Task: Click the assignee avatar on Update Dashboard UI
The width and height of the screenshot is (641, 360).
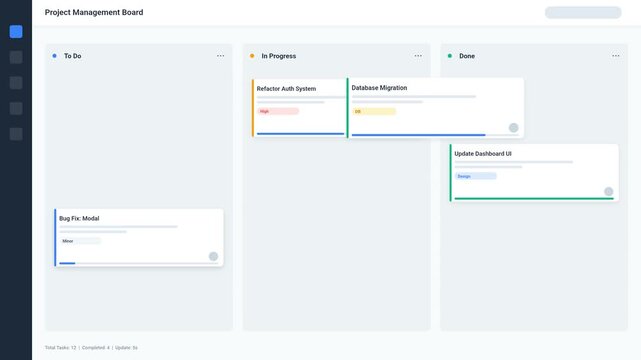Action: tap(609, 191)
